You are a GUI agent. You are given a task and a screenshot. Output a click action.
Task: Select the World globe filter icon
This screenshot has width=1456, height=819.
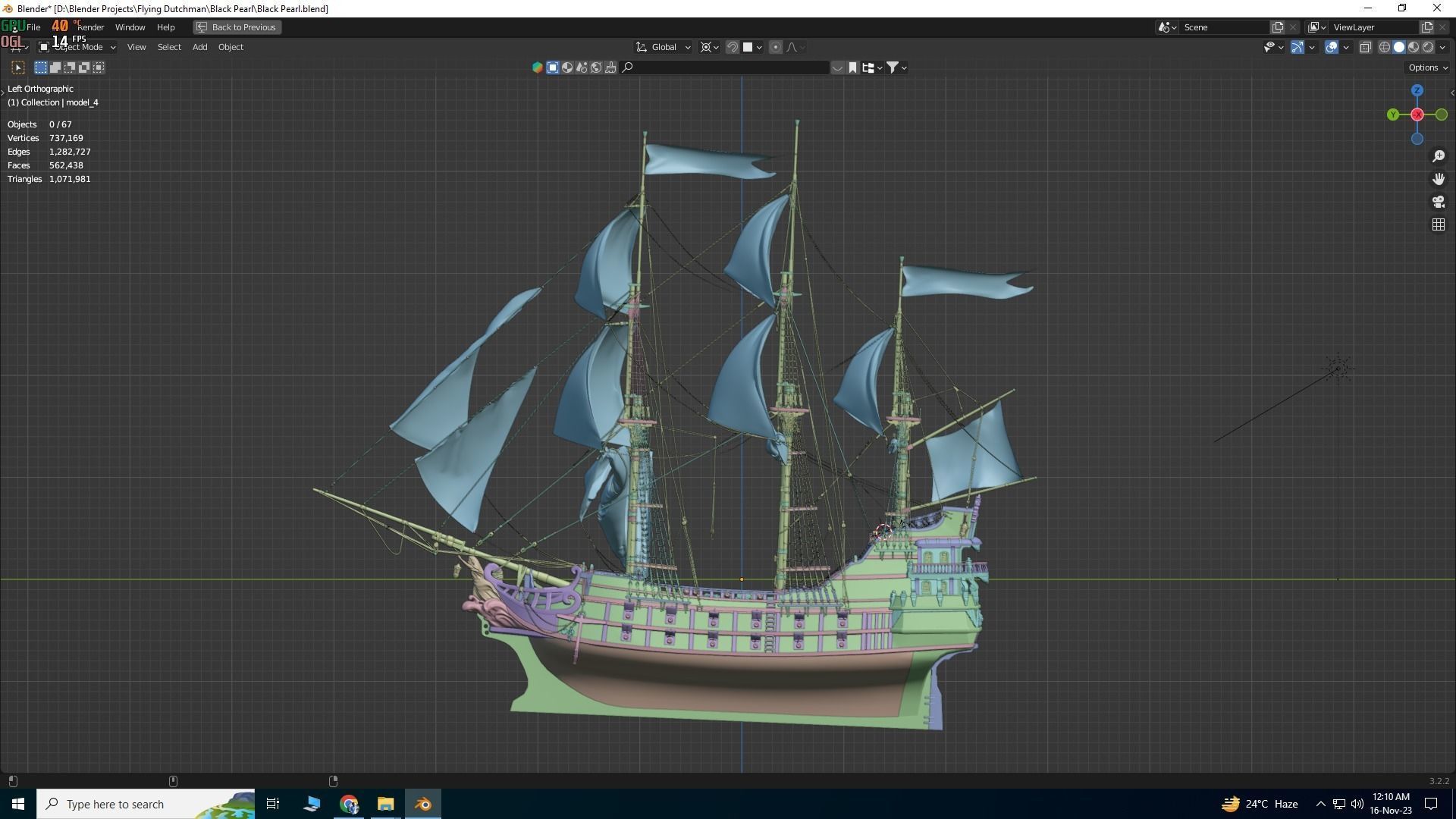[x=596, y=67]
